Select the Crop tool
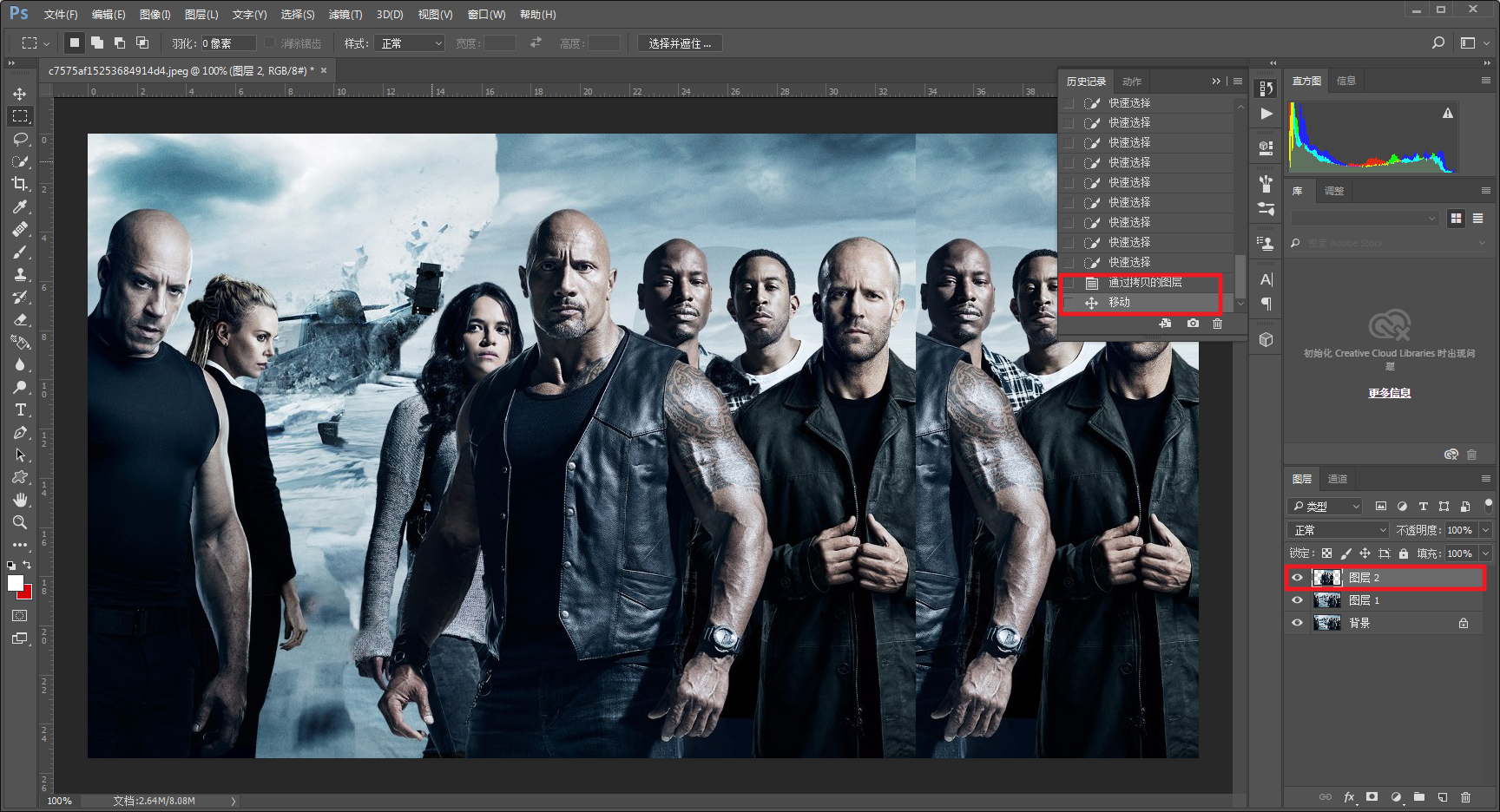Image resolution: width=1500 pixels, height=812 pixels. 19,184
